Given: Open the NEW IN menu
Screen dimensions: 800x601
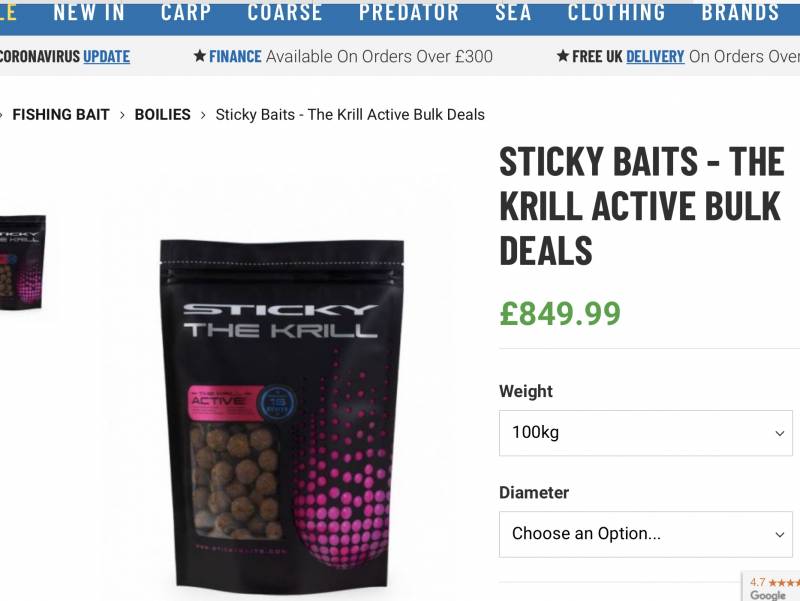Looking at the screenshot, I should pyautogui.click(x=89, y=13).
